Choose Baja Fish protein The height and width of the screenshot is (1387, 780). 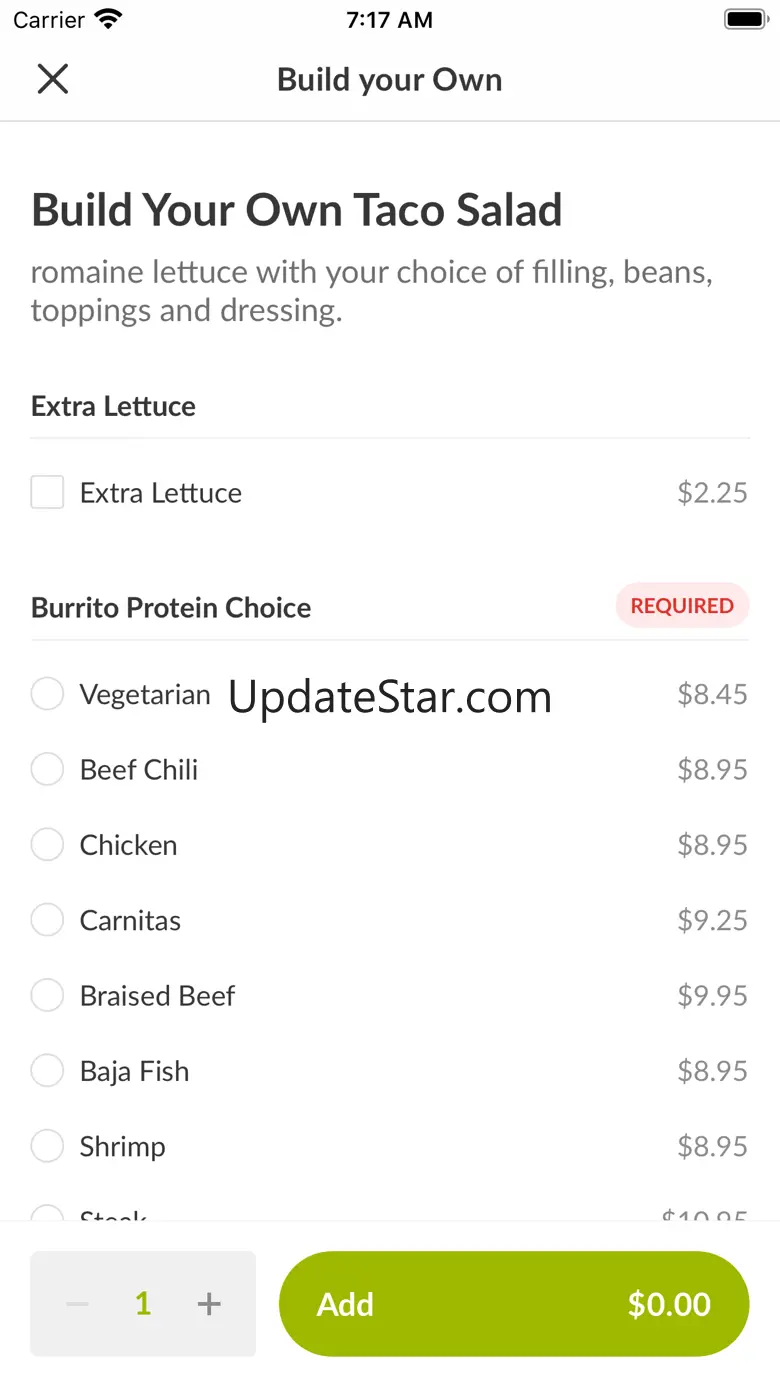(x=47, y=1071)
